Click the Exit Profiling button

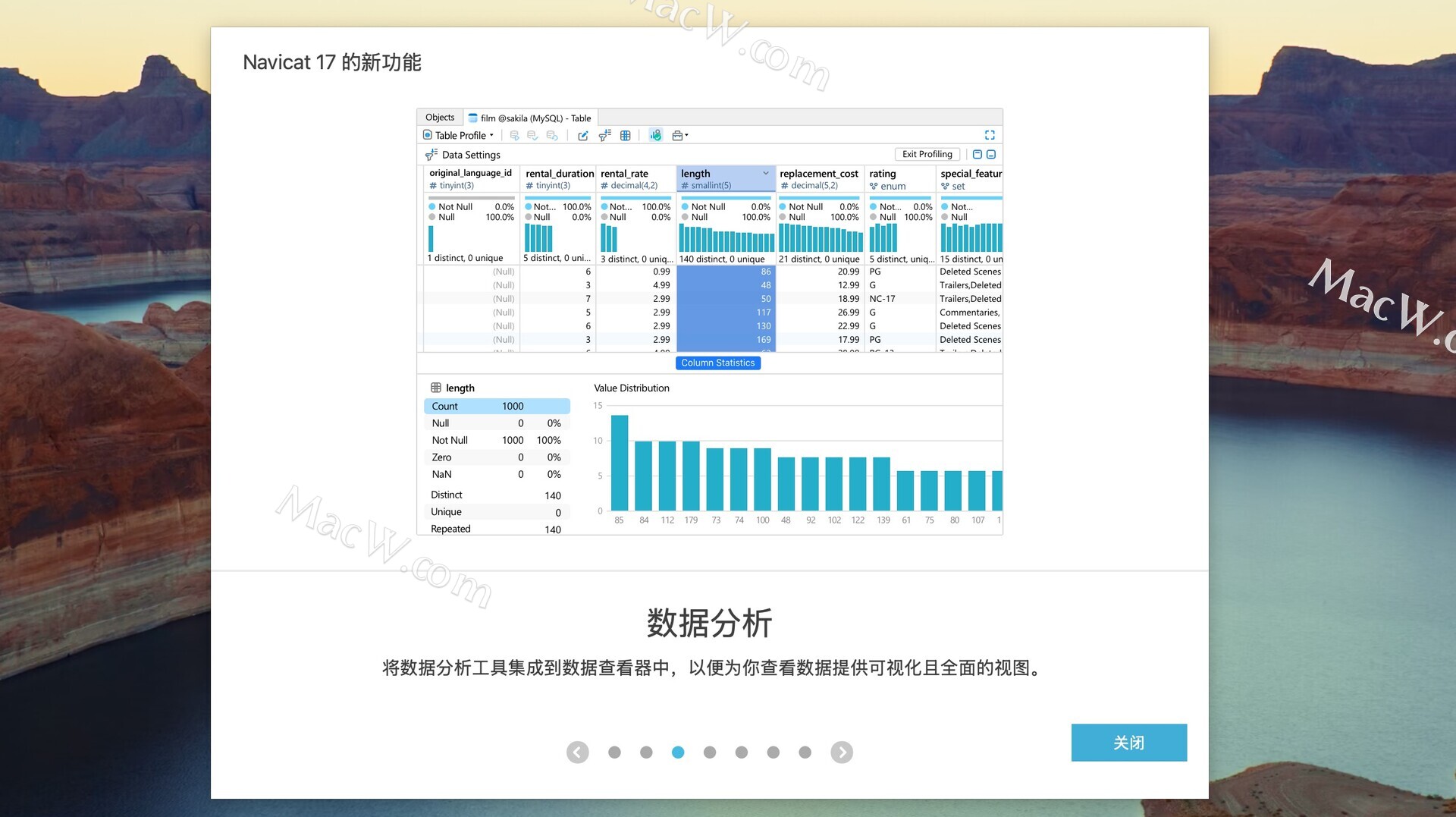(927, 154)
